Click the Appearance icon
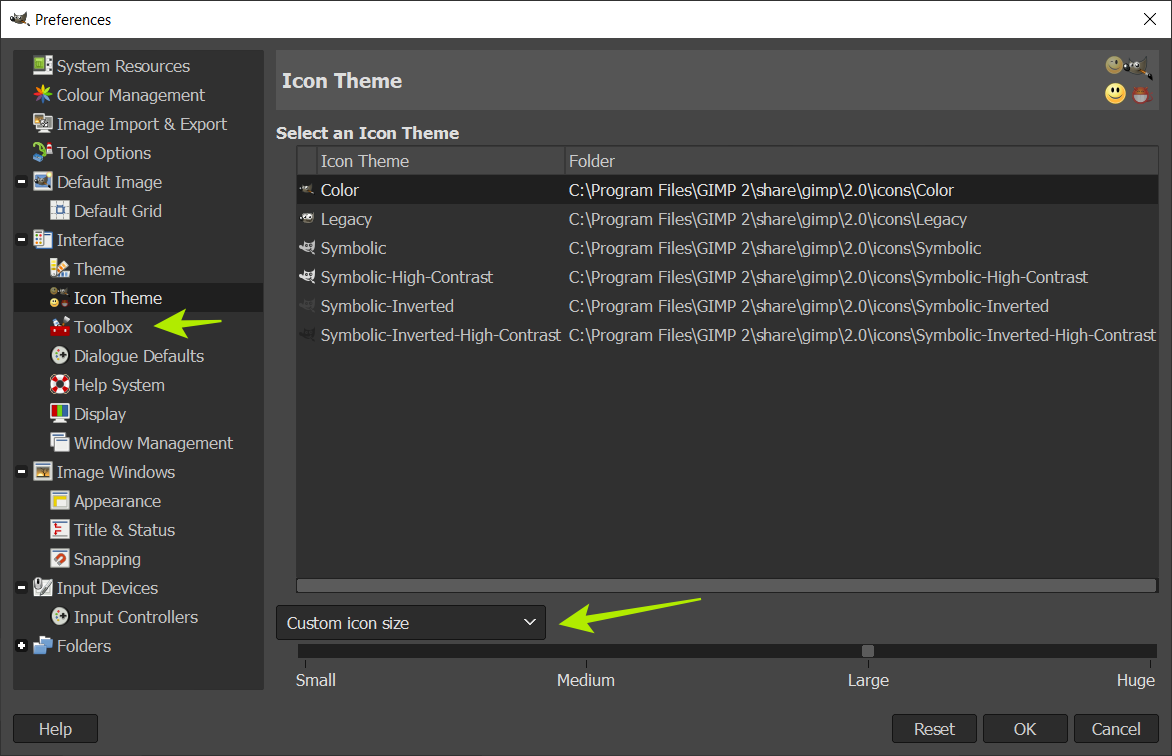Screen dimensions: 1172x756 click(x=60, y=501)
